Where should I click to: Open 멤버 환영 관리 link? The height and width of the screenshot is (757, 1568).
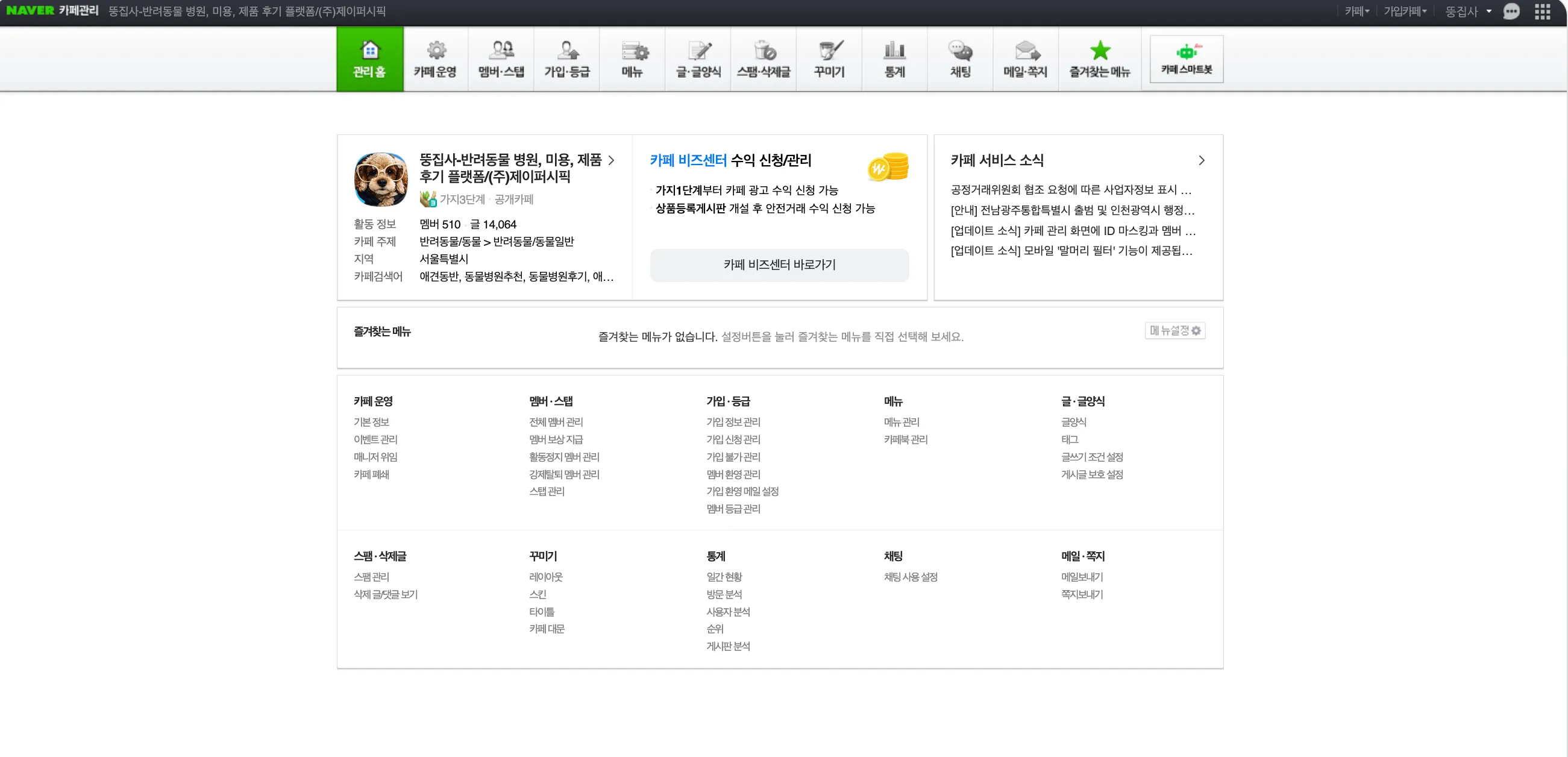[733, 474]
